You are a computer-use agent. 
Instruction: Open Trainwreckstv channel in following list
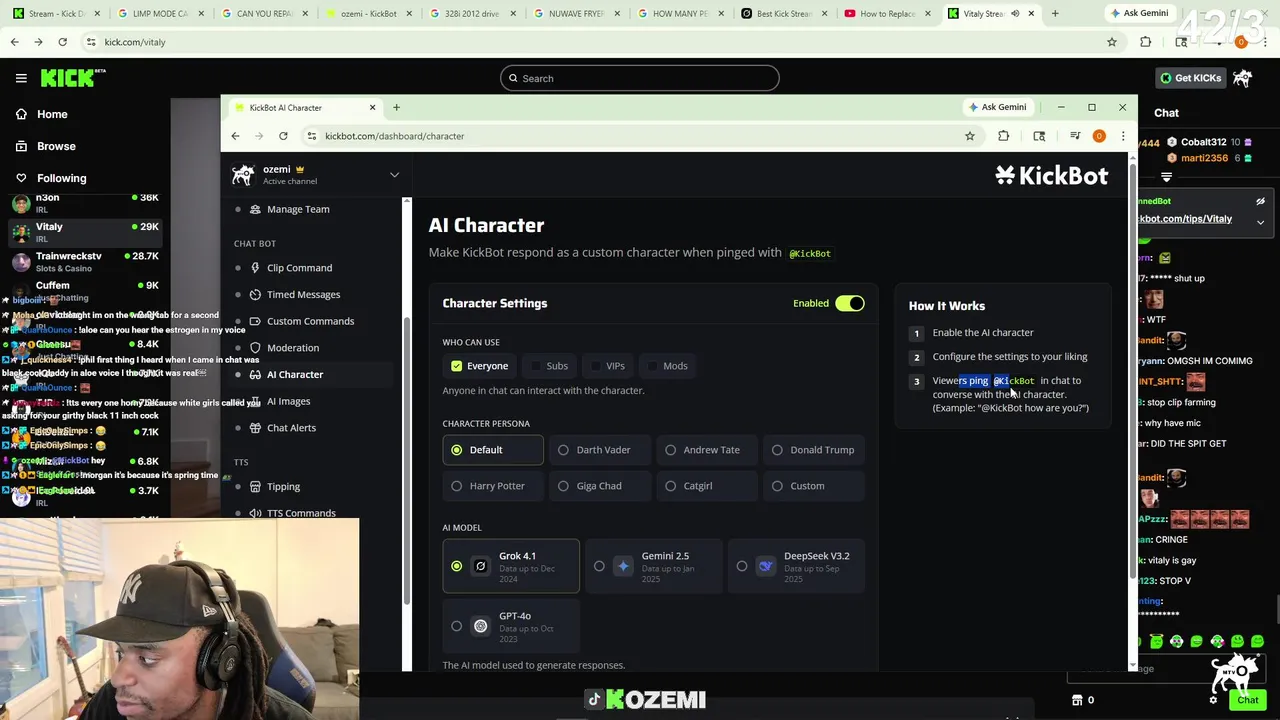click(x=85, y=262)
